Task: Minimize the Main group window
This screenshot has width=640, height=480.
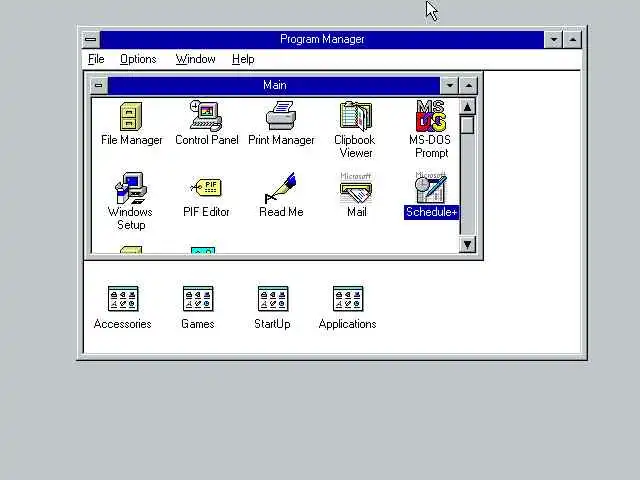Action: 449,85
